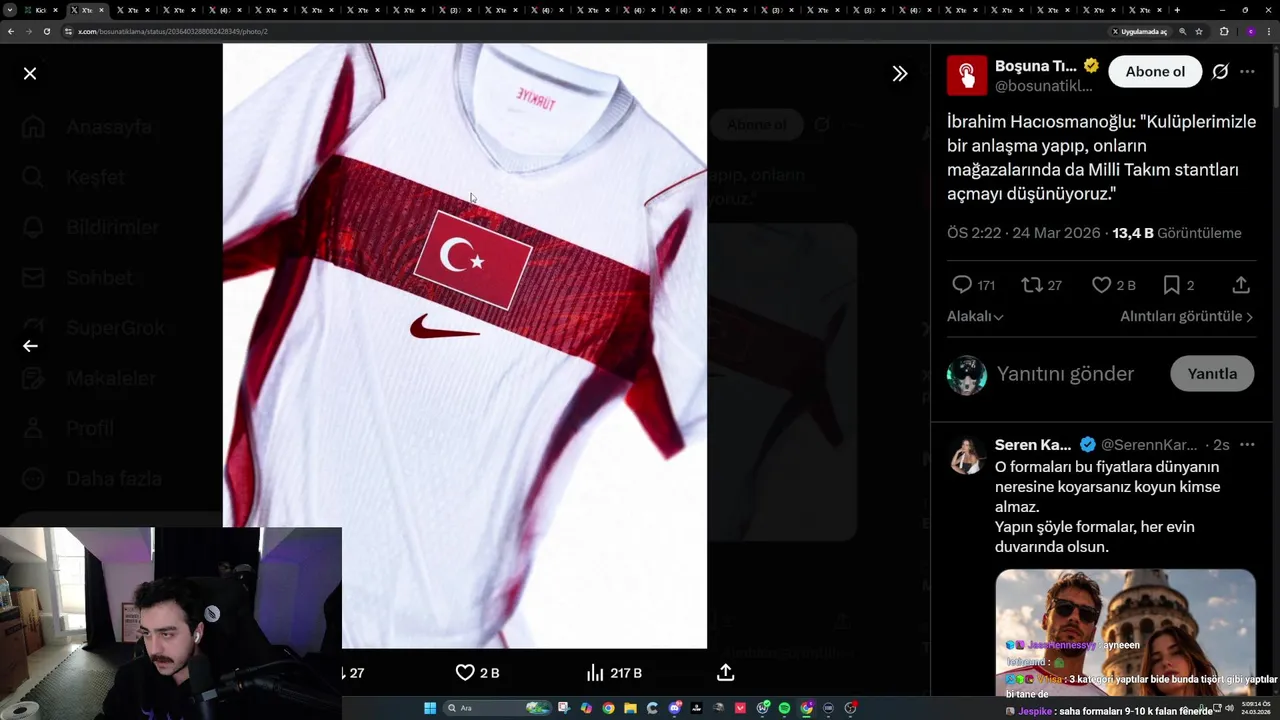The height and width of the screenshot is (720, 1280).
Task: Click address bar URL
Action: pos(173,31)
